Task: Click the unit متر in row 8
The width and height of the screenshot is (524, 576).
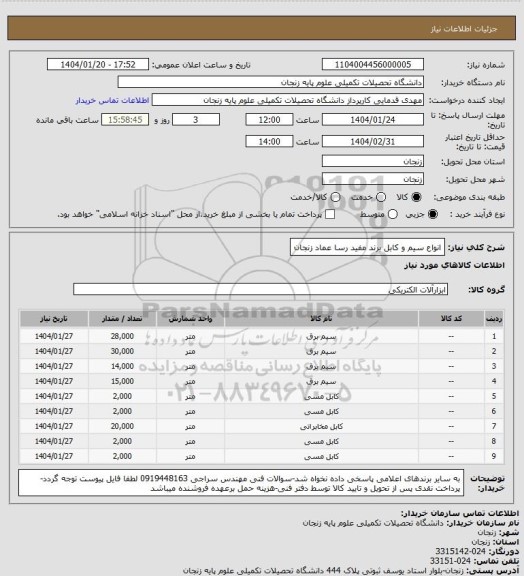Action: [190, 442]
